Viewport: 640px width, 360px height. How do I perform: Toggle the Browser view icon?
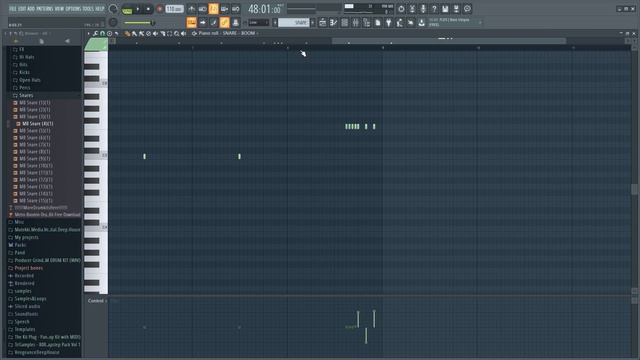(x=367, y=22)
